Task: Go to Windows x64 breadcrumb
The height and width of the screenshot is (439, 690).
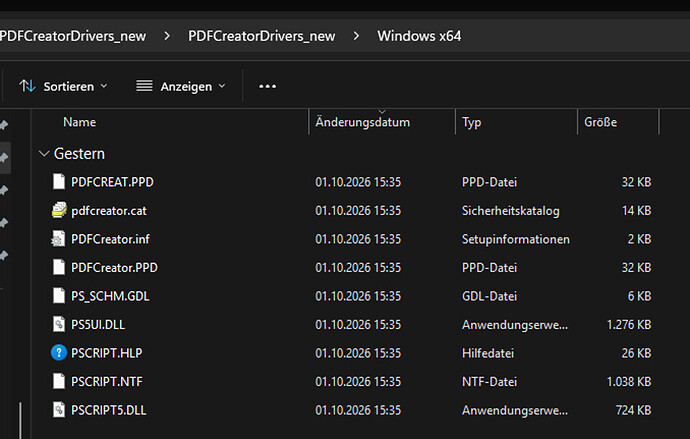Action: (419, 36)
